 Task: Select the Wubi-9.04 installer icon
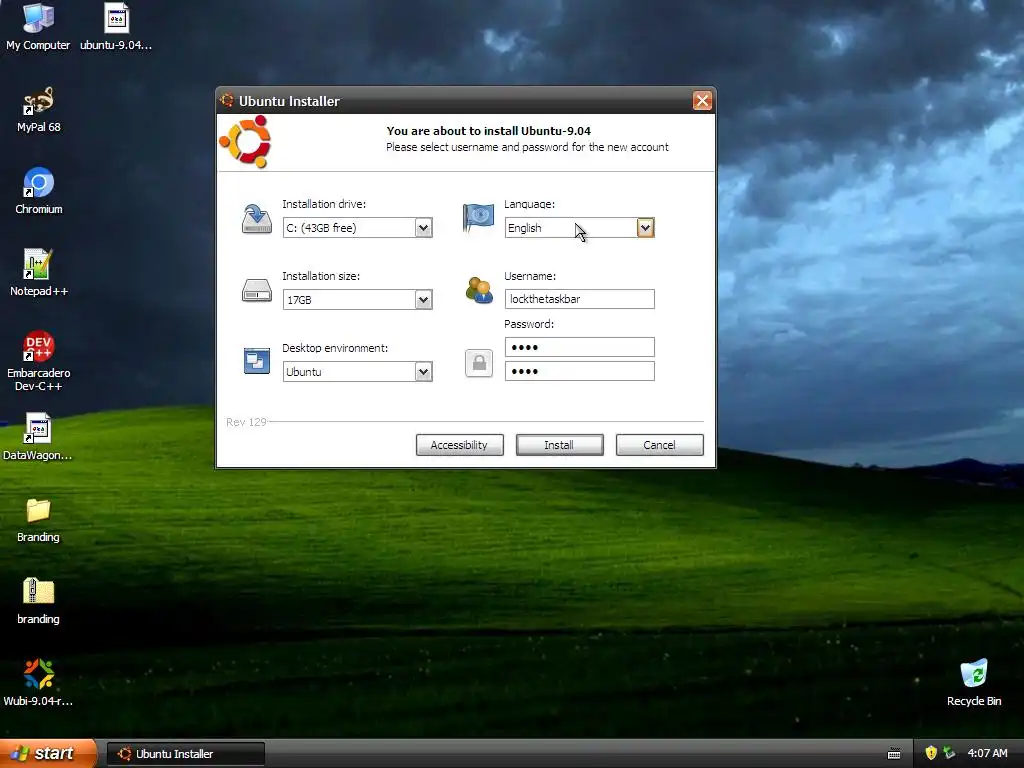tap(38, 674)
